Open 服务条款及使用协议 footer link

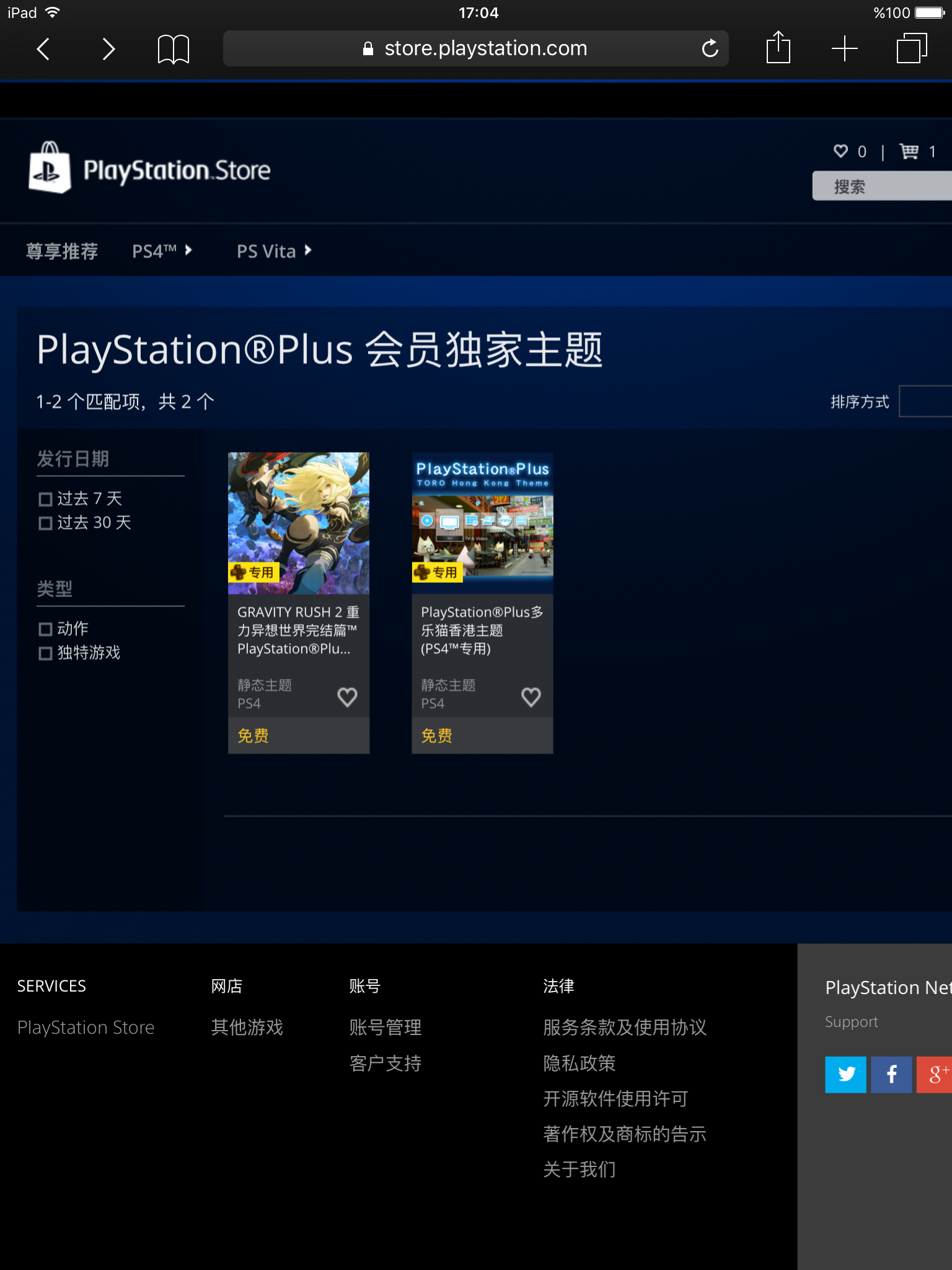click(x=625, y=1028)
